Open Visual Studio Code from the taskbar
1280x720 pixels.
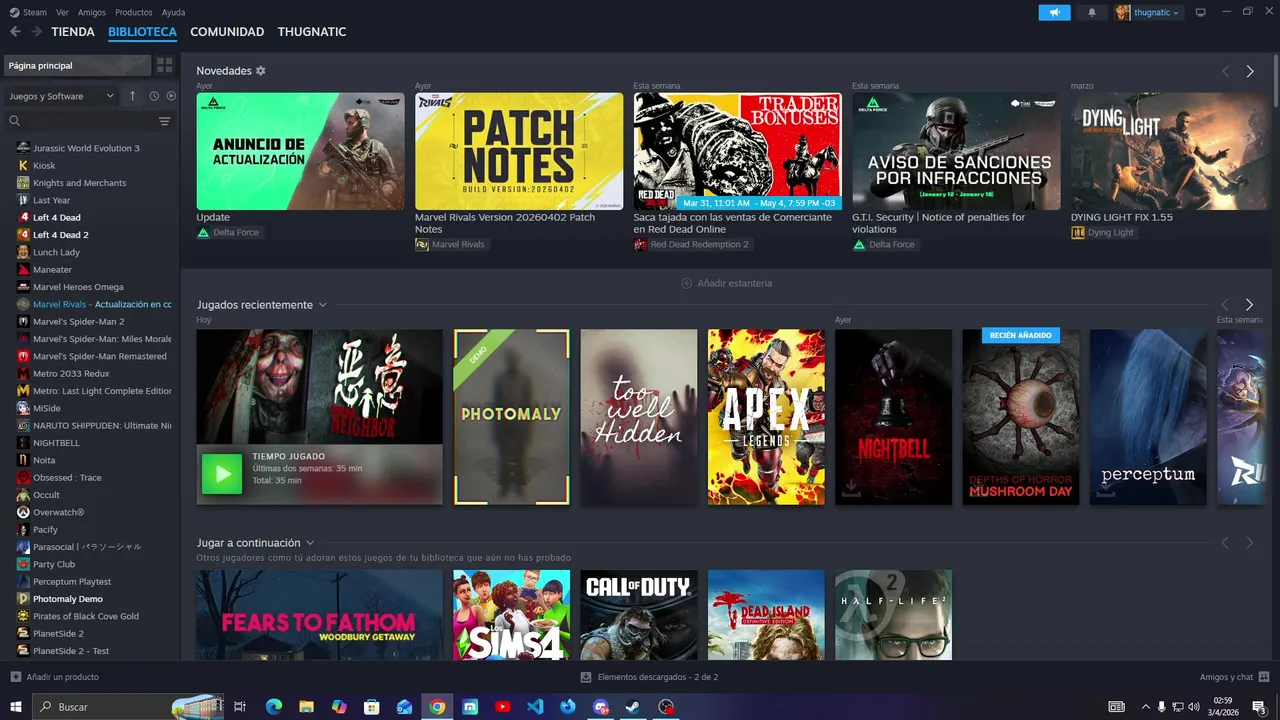535,707
